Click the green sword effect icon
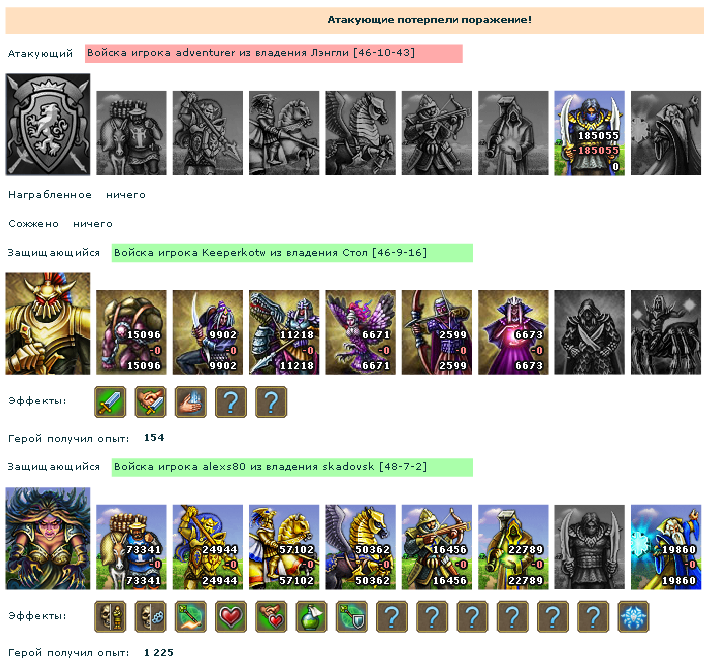The image size is (704, 660). (x=110, y=402)
